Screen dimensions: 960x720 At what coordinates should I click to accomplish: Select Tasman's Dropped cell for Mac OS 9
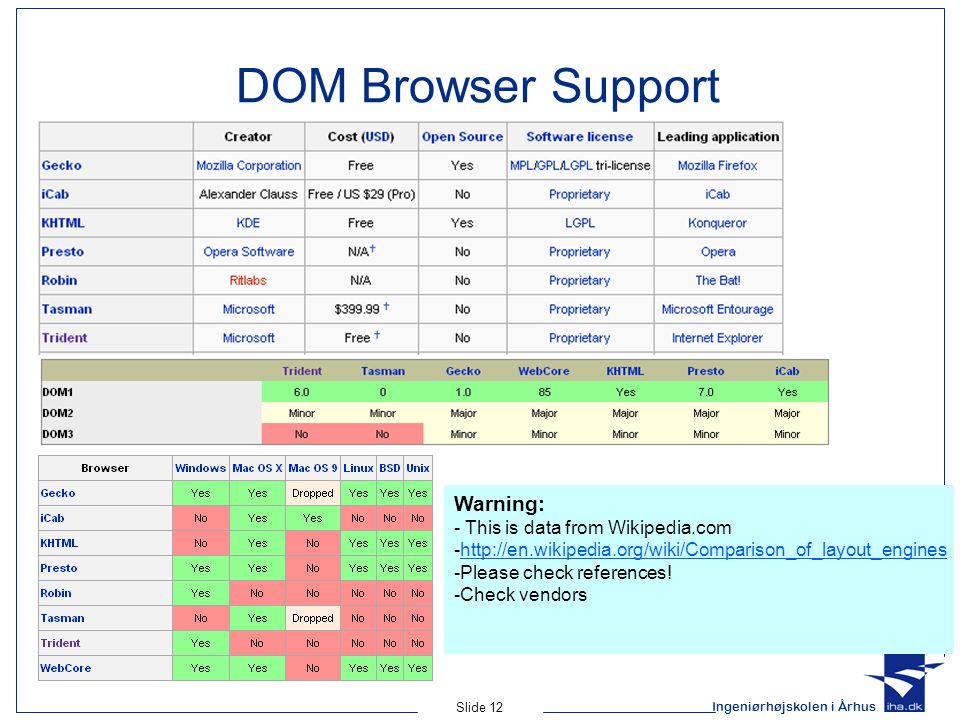(x=312, y=619)
